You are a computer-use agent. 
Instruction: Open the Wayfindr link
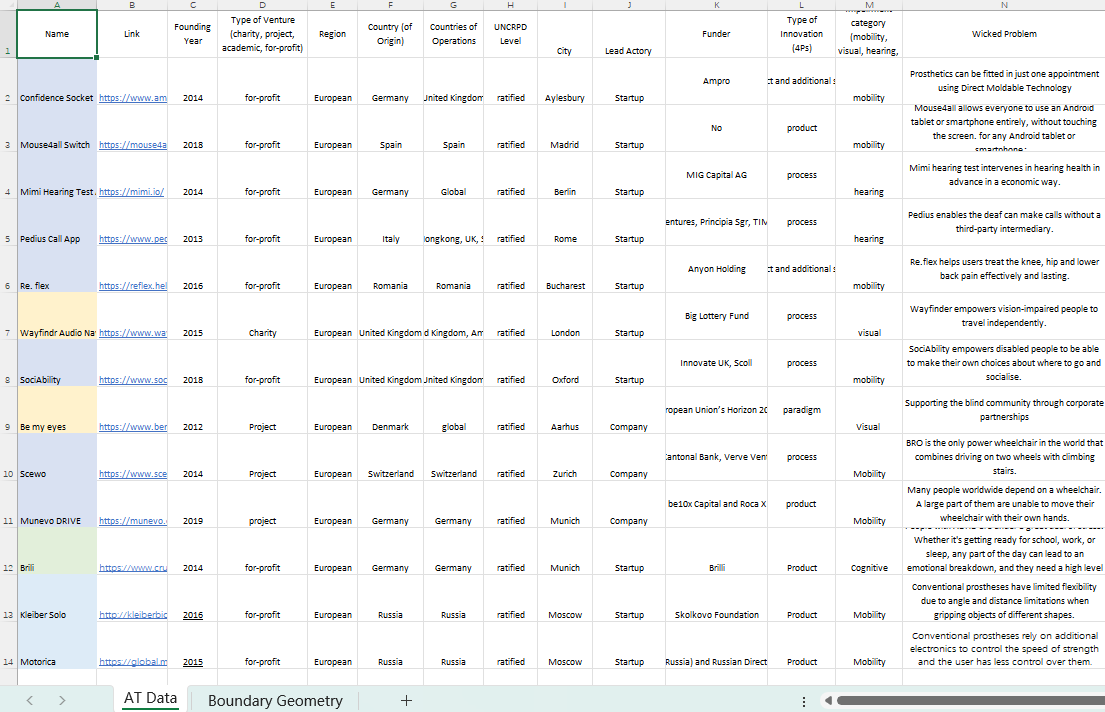[x=133, y=333]
